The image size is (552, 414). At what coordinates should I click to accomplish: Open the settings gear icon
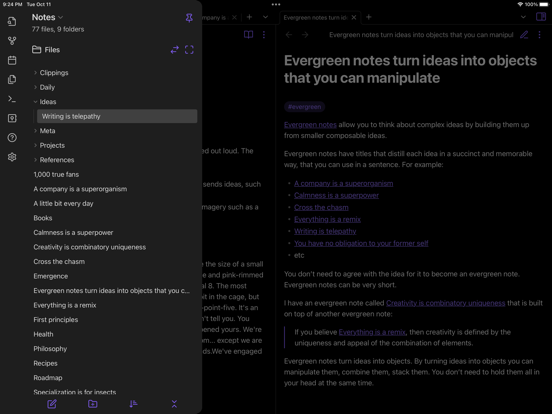[12, 157]
